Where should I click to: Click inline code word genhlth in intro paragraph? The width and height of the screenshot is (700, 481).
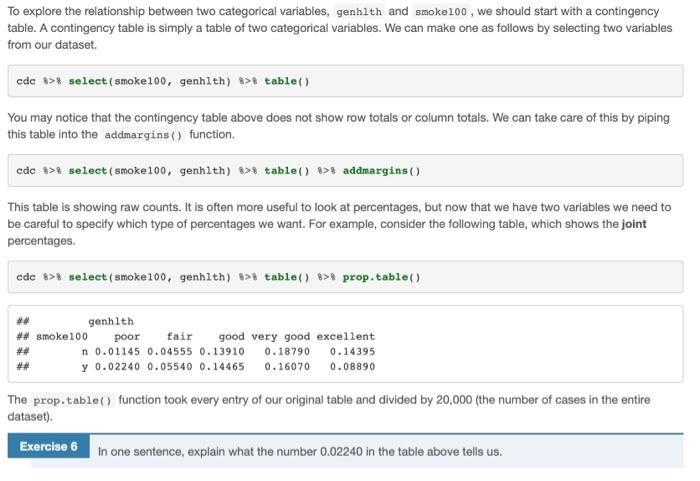[x=358, y=12]
